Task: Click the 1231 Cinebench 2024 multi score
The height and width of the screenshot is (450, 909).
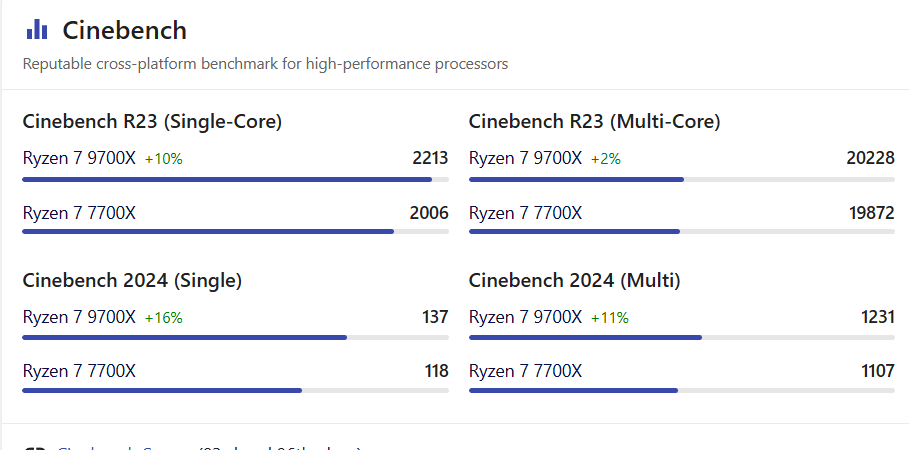Action: (x=877, y=317)
